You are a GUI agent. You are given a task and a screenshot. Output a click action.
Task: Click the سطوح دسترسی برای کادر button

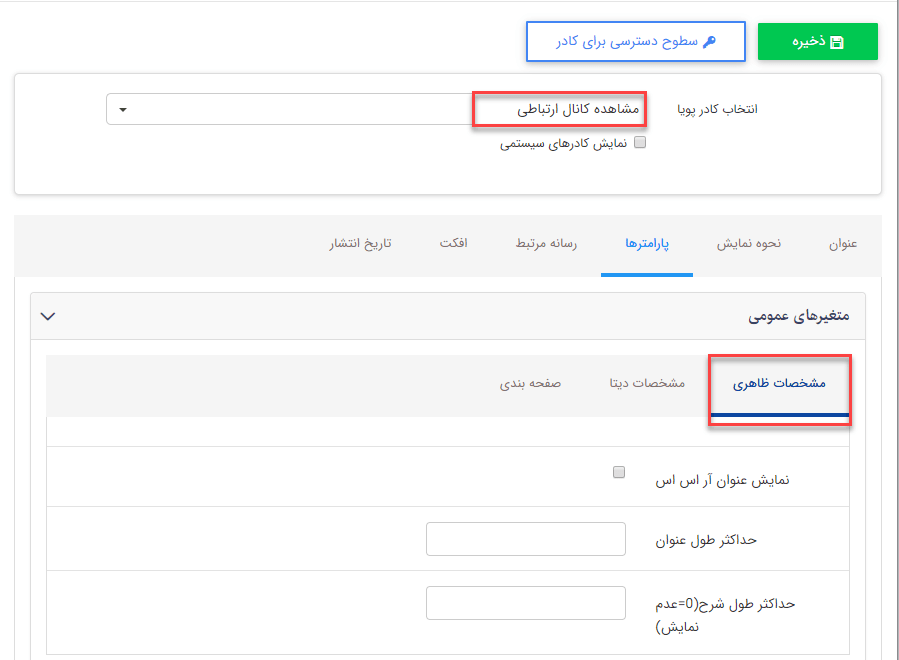[635, 41]
